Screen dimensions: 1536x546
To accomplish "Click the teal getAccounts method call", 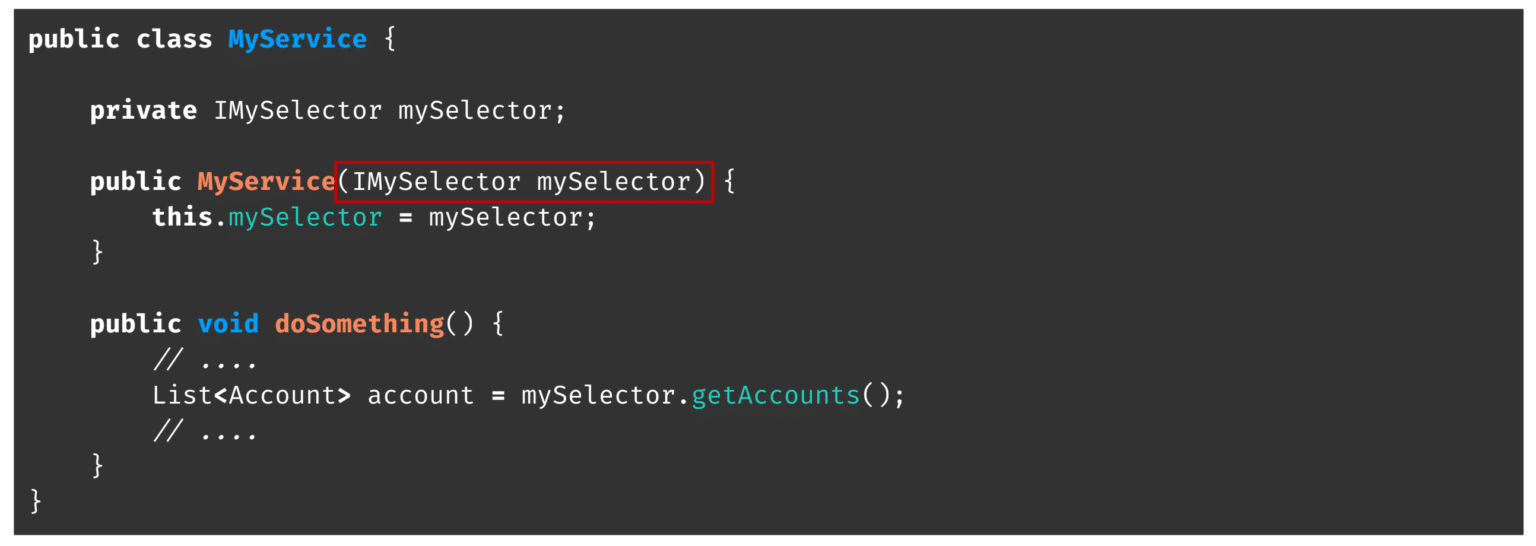I will 775,396.
